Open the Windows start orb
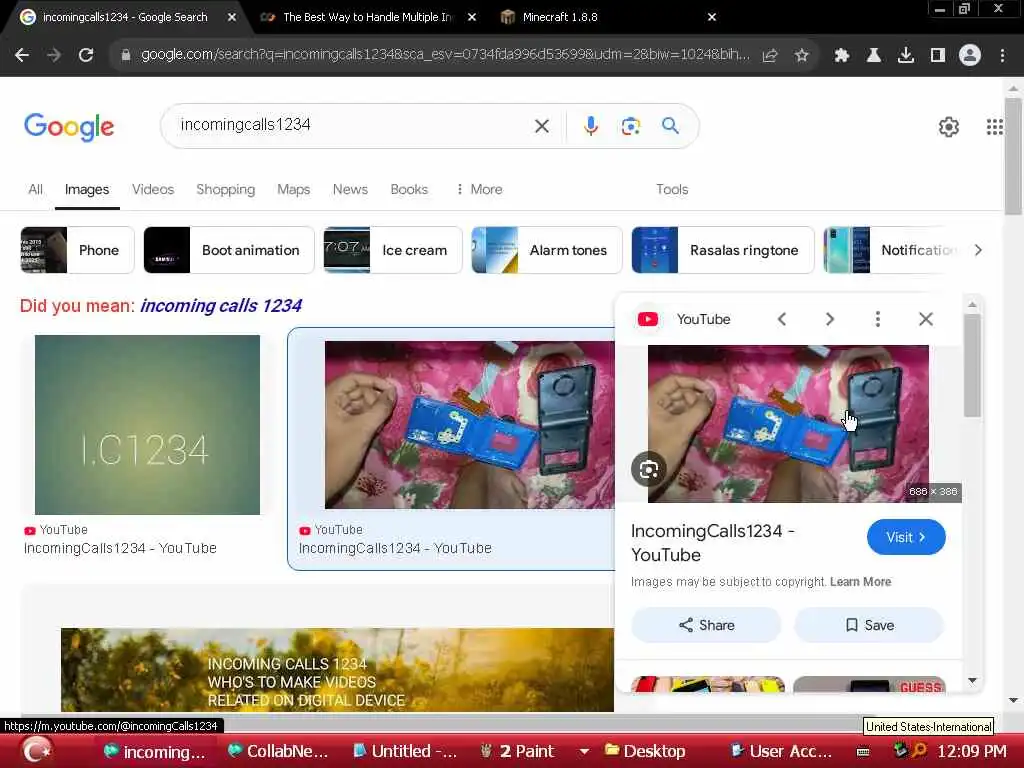Viewport: 1024px width, 768px height. (38, 750)
